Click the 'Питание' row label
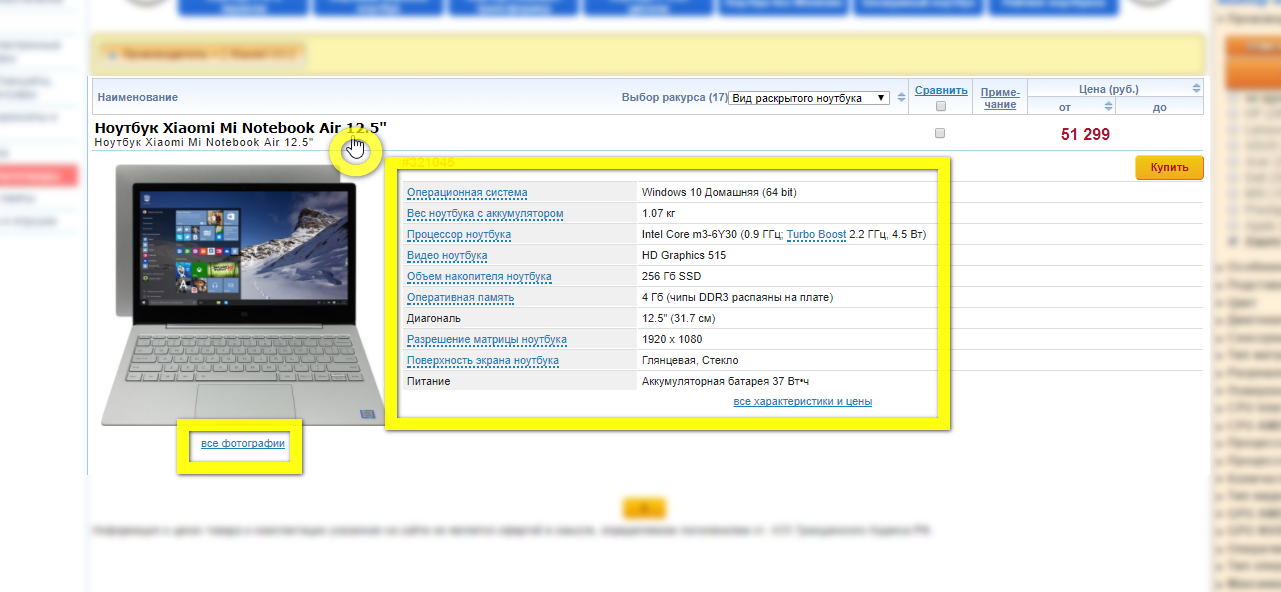 (x=428, y=381)
